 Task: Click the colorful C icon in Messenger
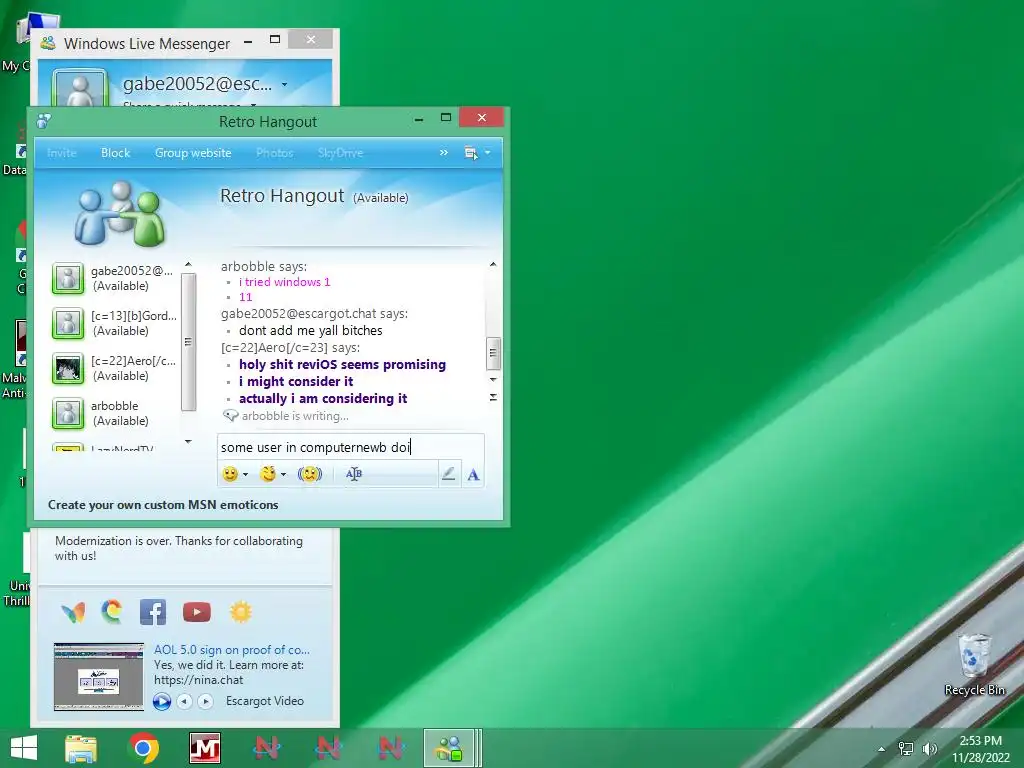coord(112,612)
